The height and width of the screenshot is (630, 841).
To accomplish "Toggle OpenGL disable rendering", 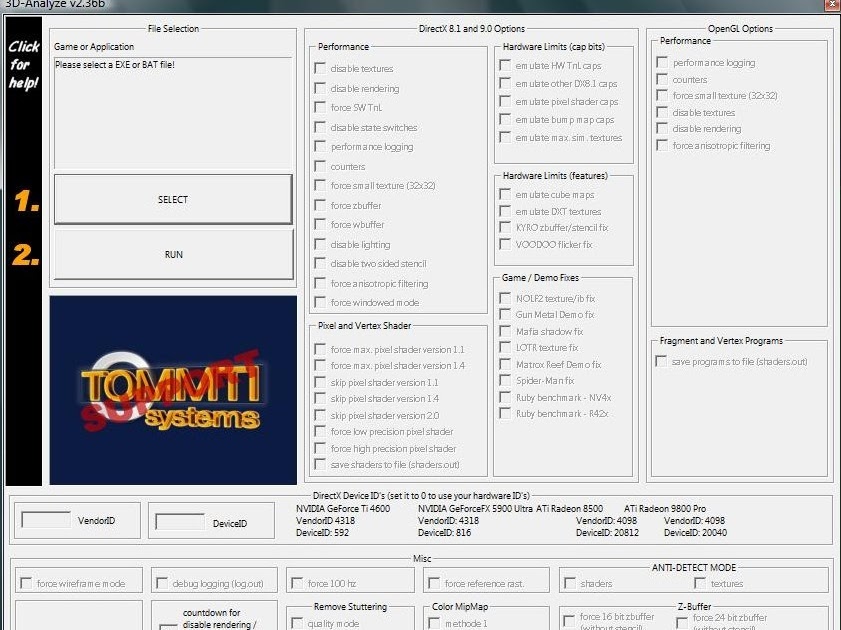I will pos(662,129).
